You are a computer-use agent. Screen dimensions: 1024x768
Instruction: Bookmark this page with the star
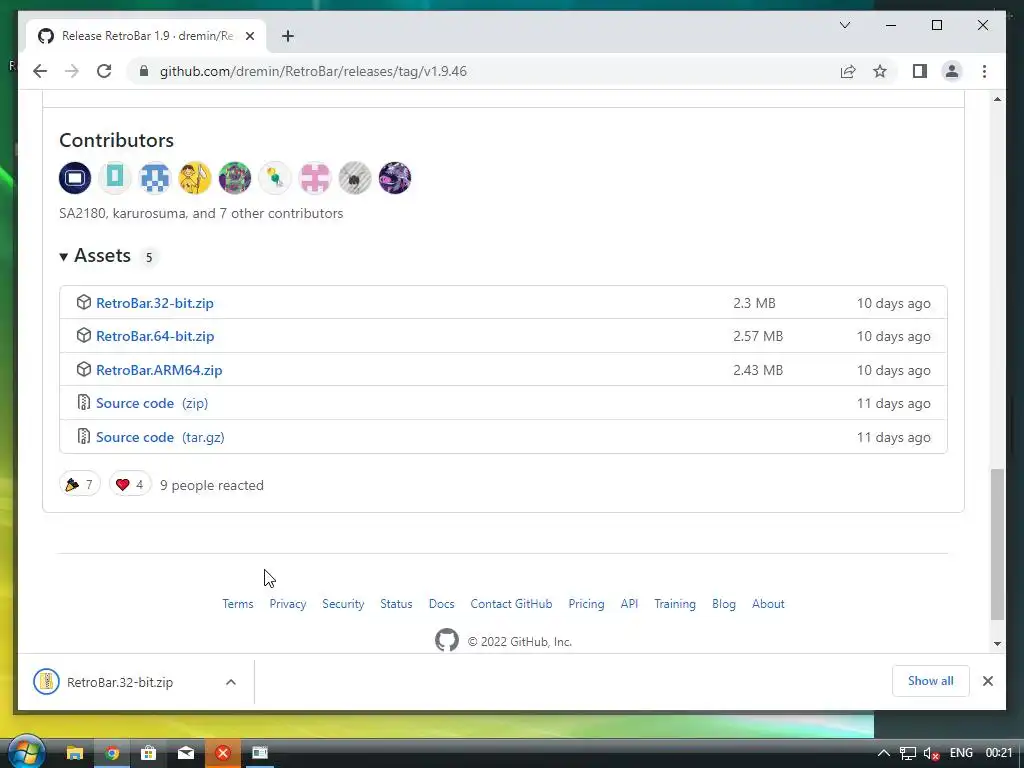[880, 71]
